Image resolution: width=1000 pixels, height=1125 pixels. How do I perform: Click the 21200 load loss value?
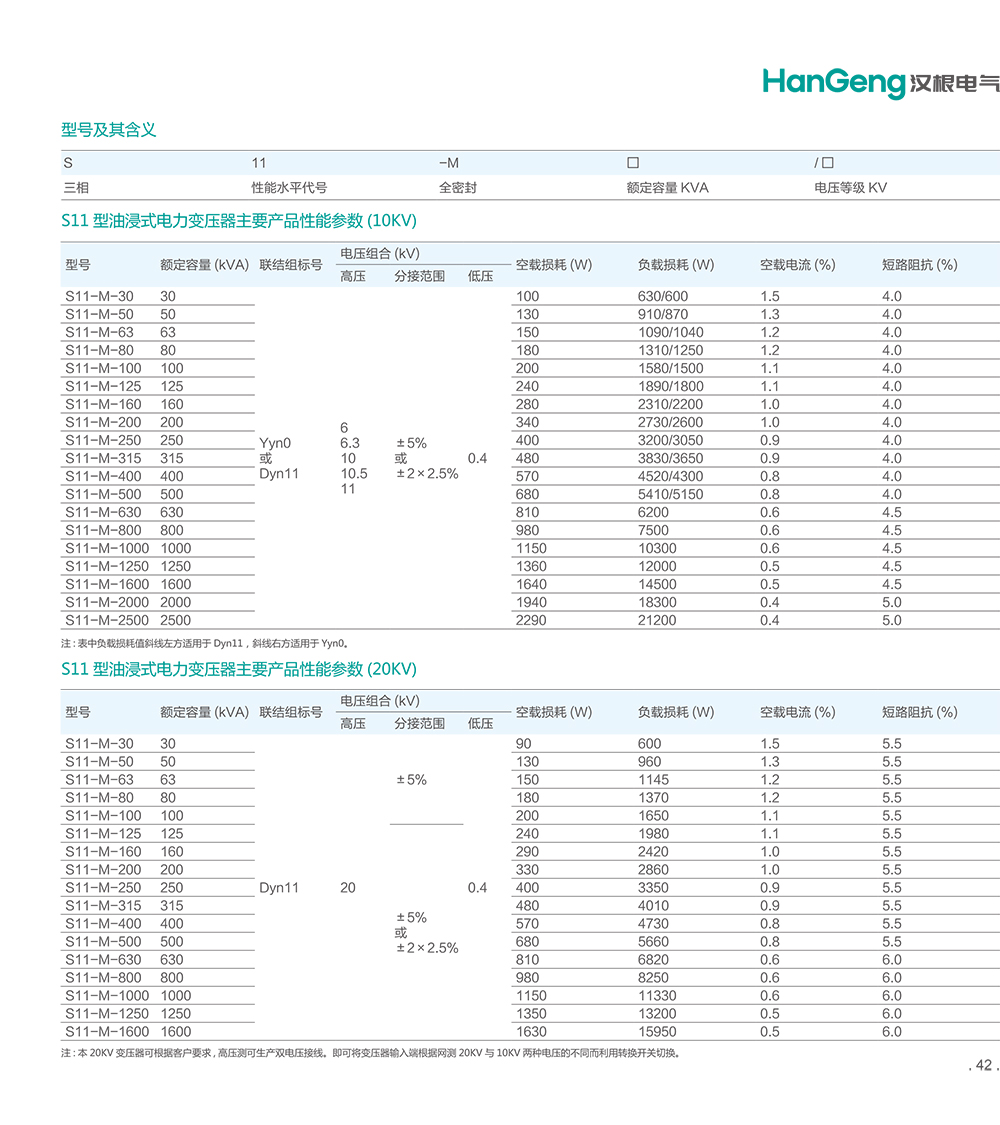657,620
